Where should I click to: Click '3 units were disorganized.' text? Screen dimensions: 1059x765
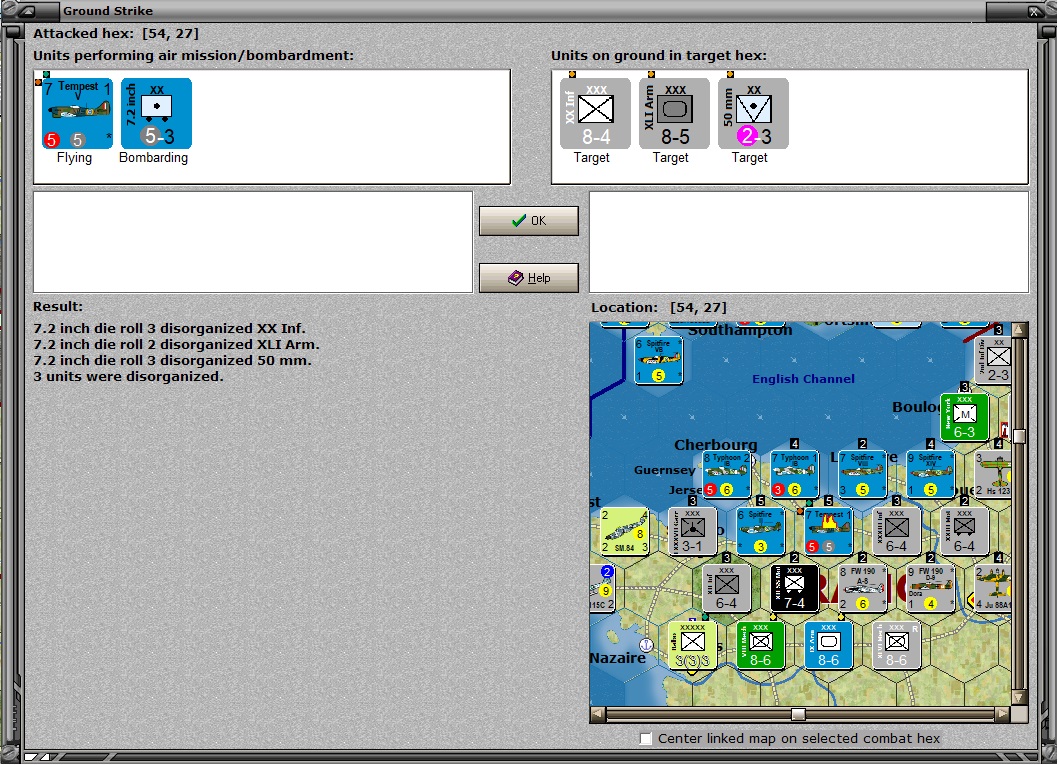(128, 377)
